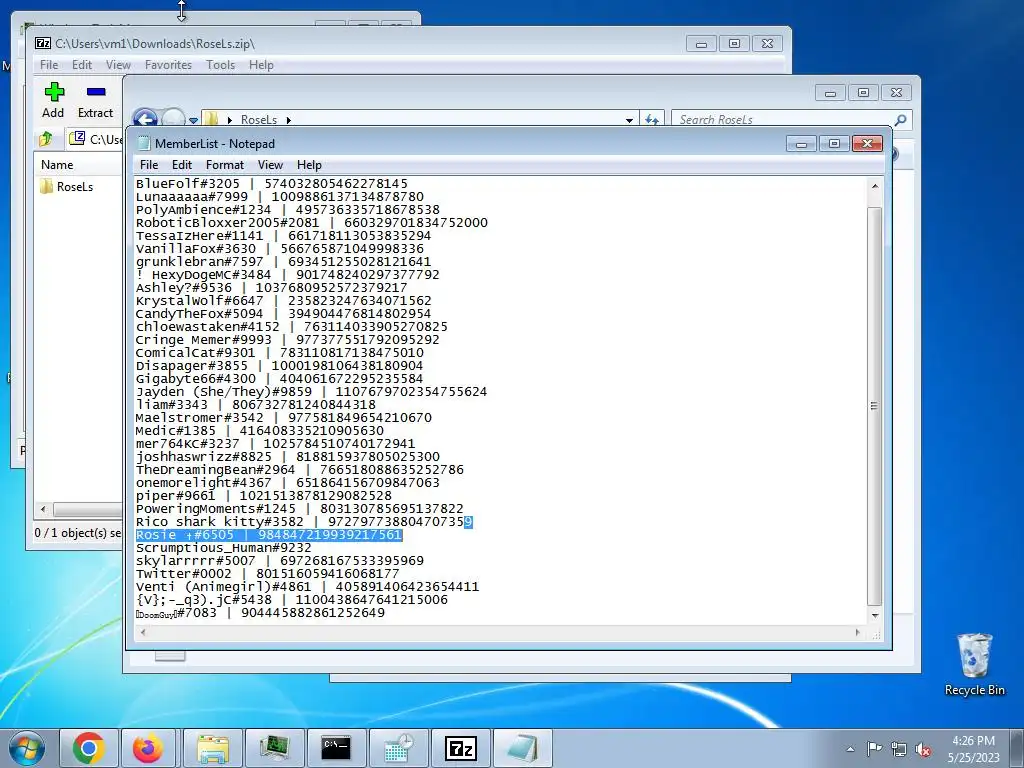Click the Gigabyte66#4300 line
1024x768 pixels.
(279, 378)
